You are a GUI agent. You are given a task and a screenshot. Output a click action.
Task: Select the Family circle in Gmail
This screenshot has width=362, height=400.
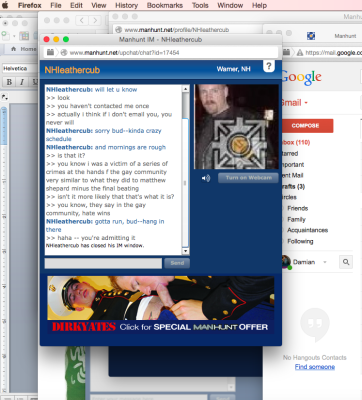pyautogui.click(x=296, y=219)
